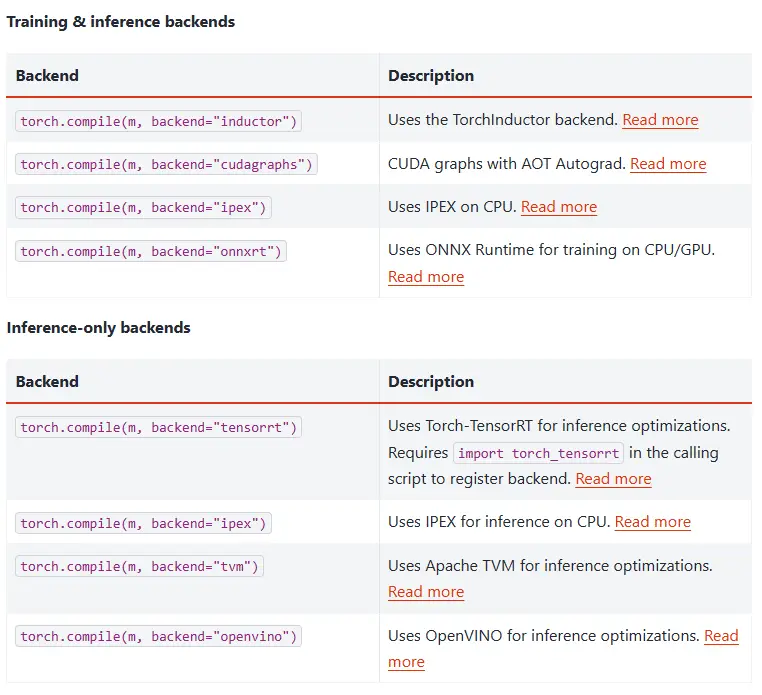
Task: Click Description column header under Training & inference
Action: pyautogui.click(x=431, y=76)
